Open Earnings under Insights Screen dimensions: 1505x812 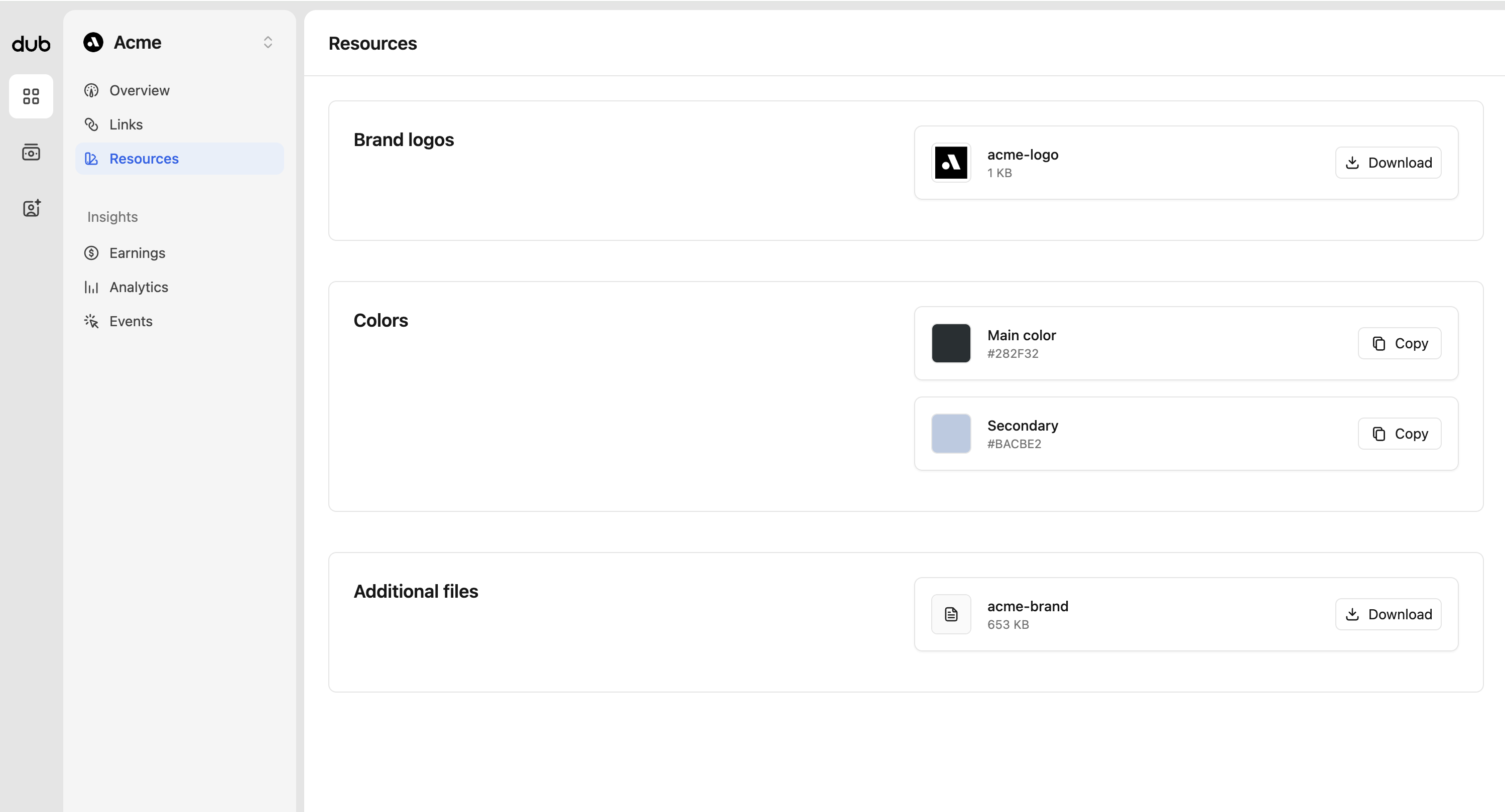click(179, 253)
